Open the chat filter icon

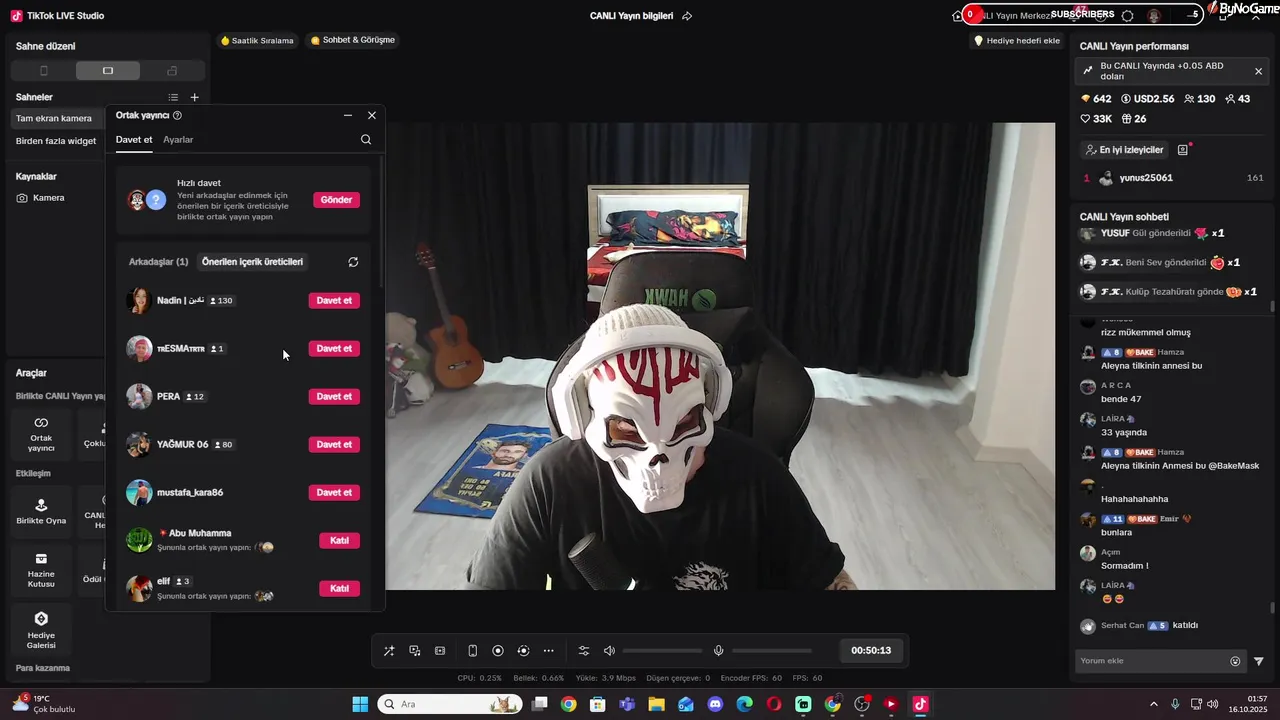coord(1259,661)
